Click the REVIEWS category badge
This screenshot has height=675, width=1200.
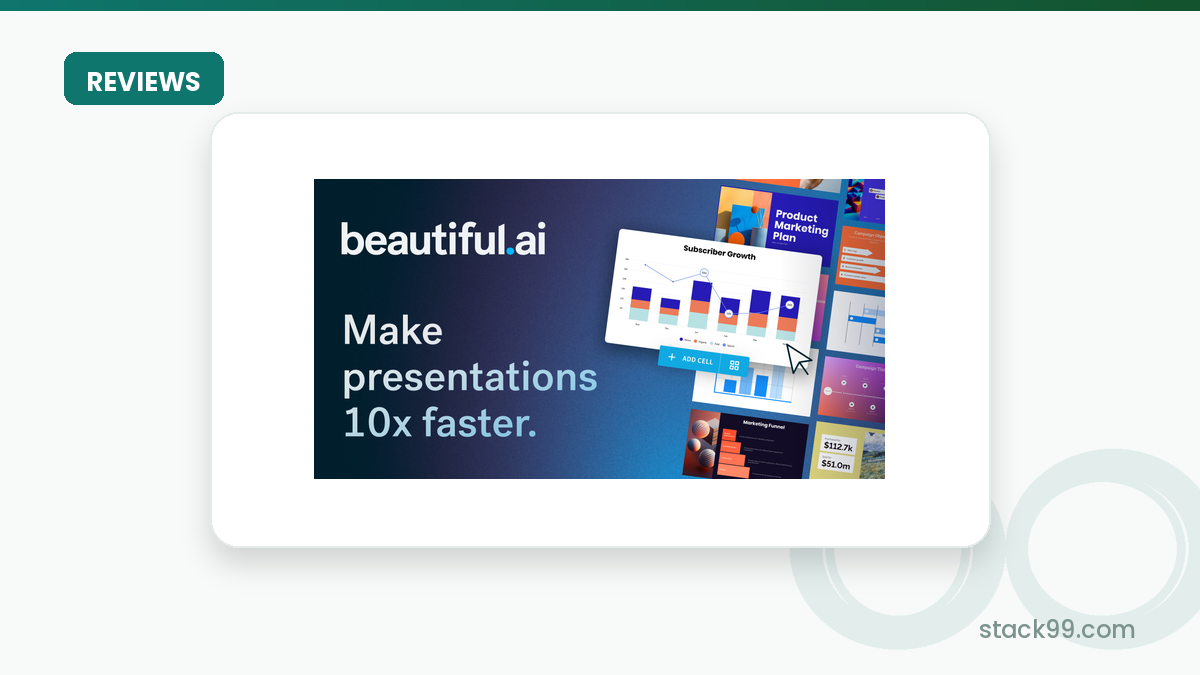[x=144, y=79]
